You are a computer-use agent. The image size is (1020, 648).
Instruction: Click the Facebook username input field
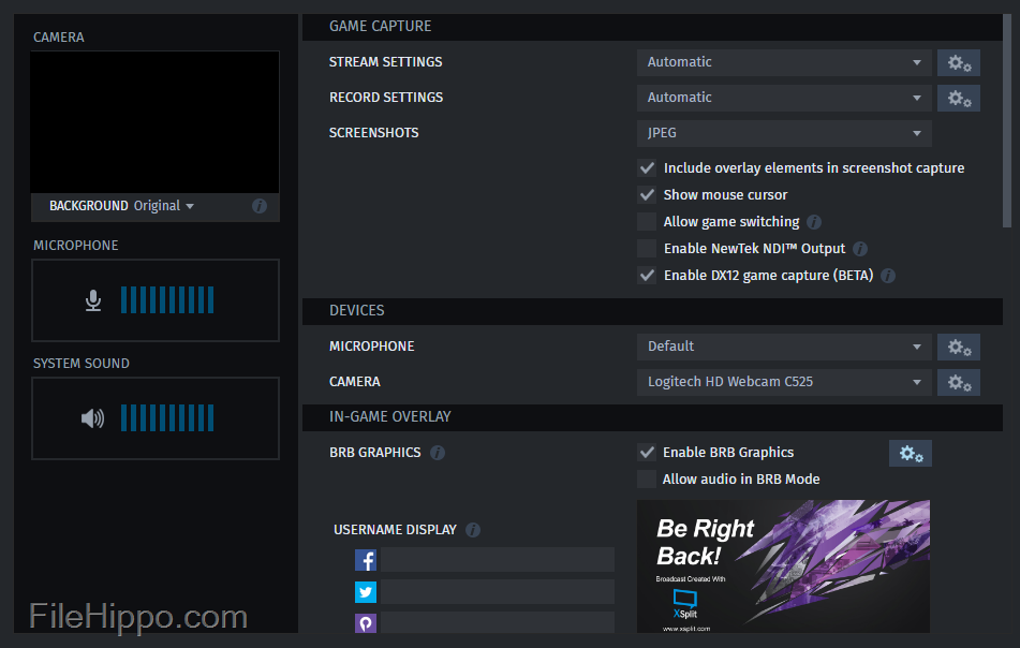[x=497, y=560]
